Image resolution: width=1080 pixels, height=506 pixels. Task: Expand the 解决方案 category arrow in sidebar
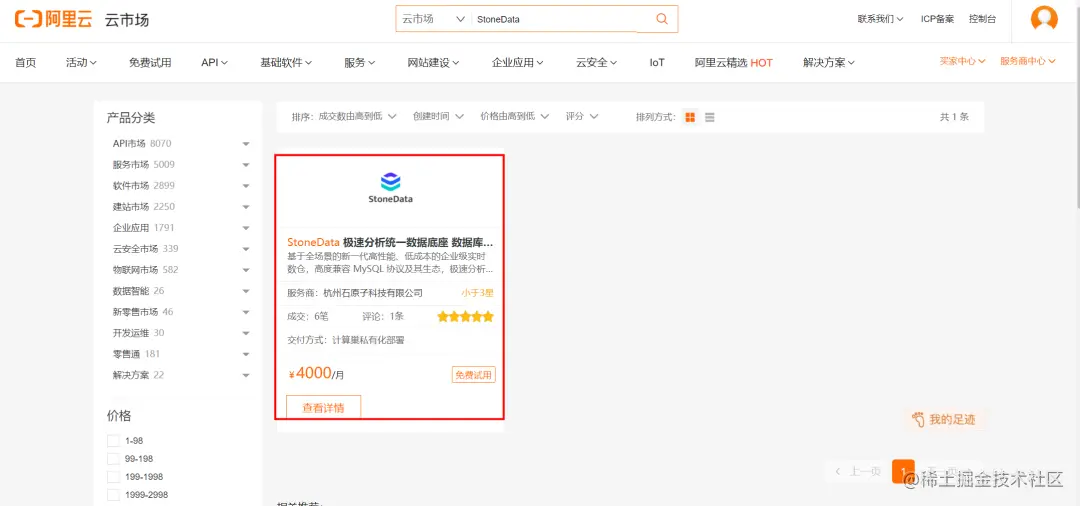pos(246,375)
